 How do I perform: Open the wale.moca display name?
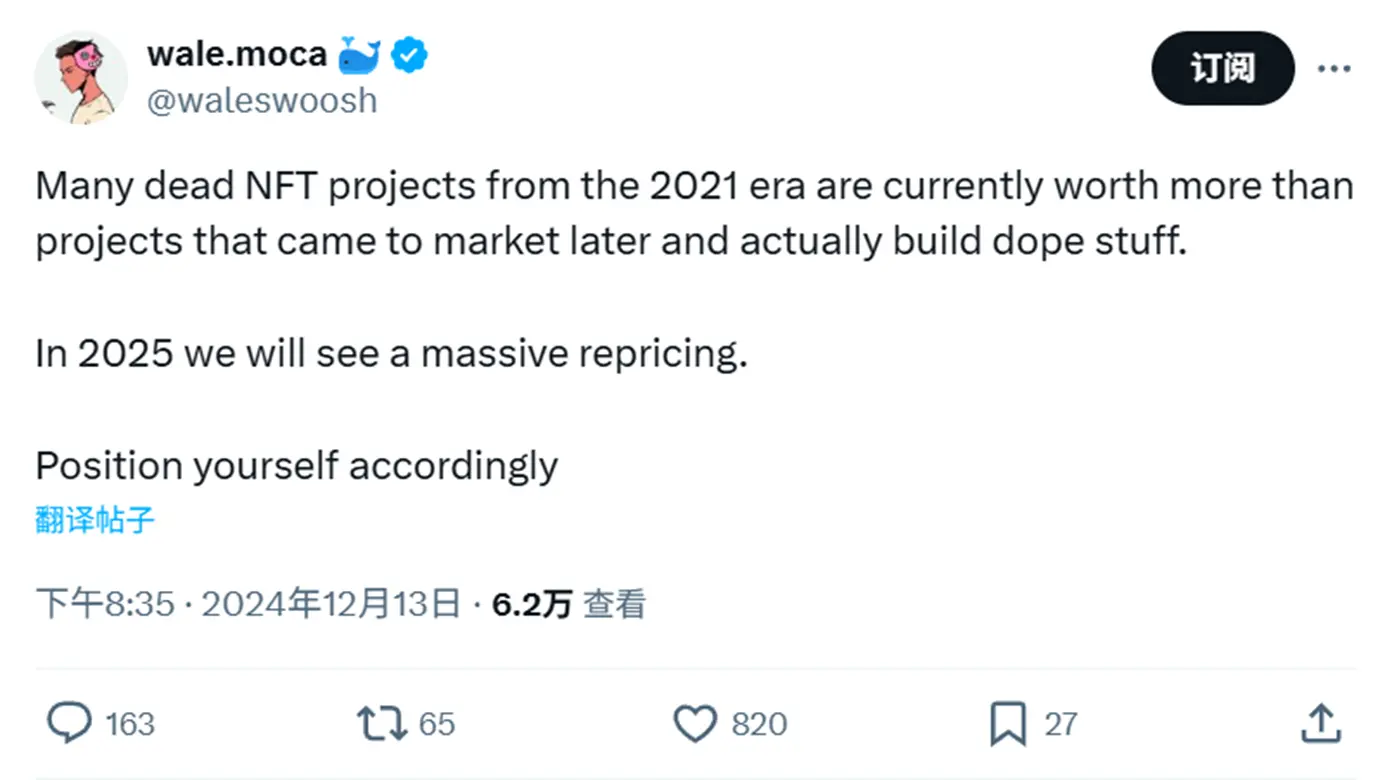click(x=237, y=54)
